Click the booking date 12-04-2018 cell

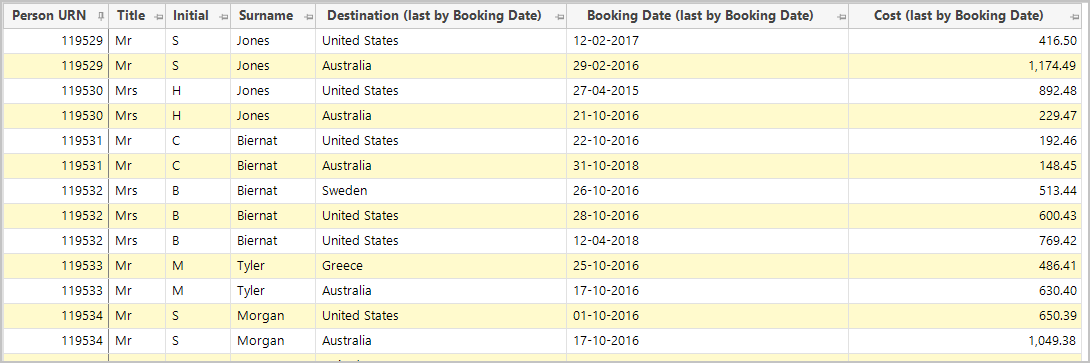pyautogui.click(x=707, y=241)
